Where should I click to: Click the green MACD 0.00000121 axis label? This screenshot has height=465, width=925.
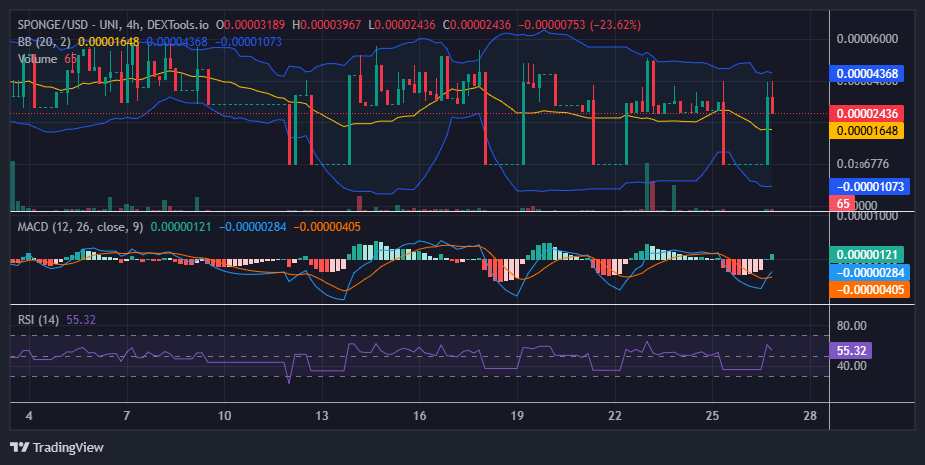click(x=867, y=255)
